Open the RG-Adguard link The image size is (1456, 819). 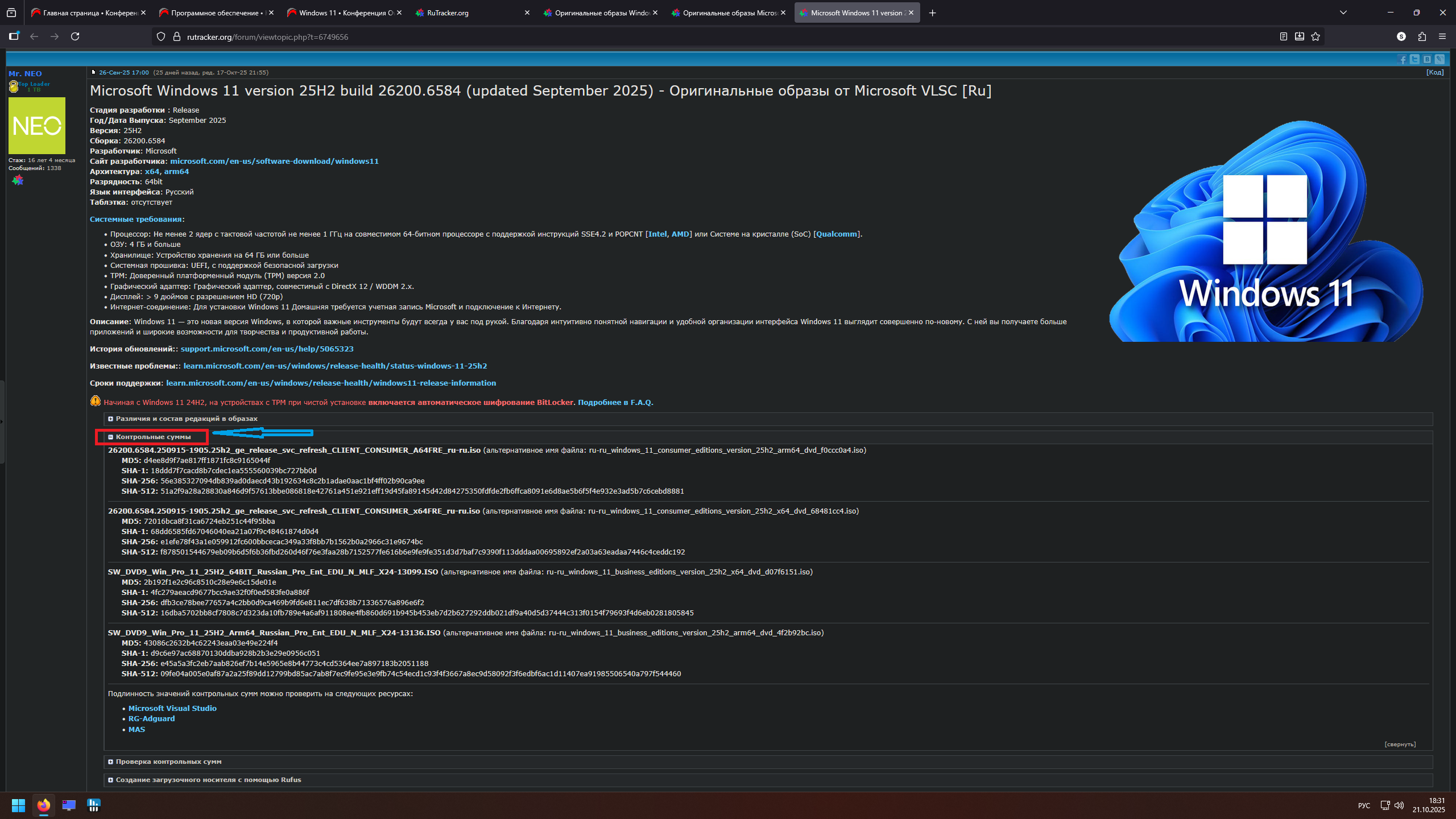pos(151,718)
